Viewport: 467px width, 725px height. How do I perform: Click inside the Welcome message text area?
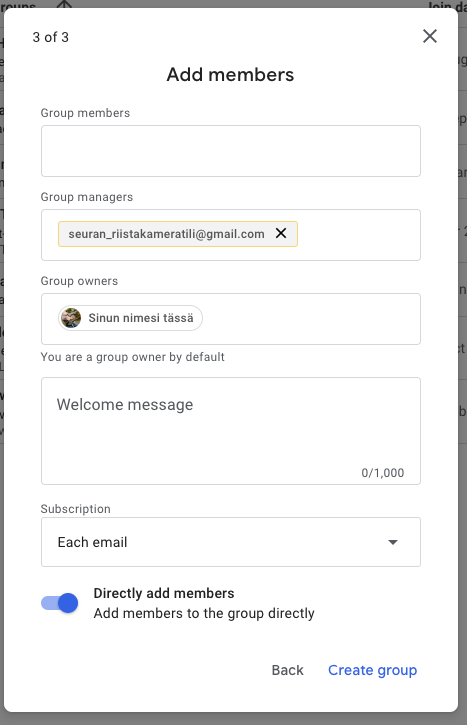pos(231,431)
